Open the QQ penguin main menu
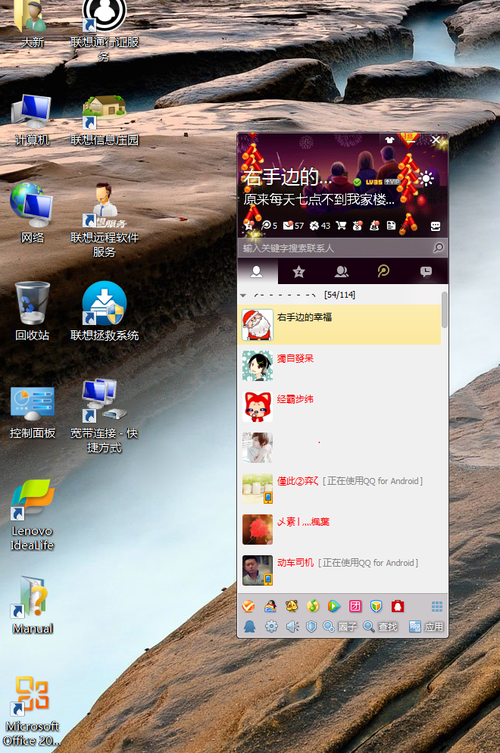The width and height of the screenshot is (500, 753). click(249, 627)
